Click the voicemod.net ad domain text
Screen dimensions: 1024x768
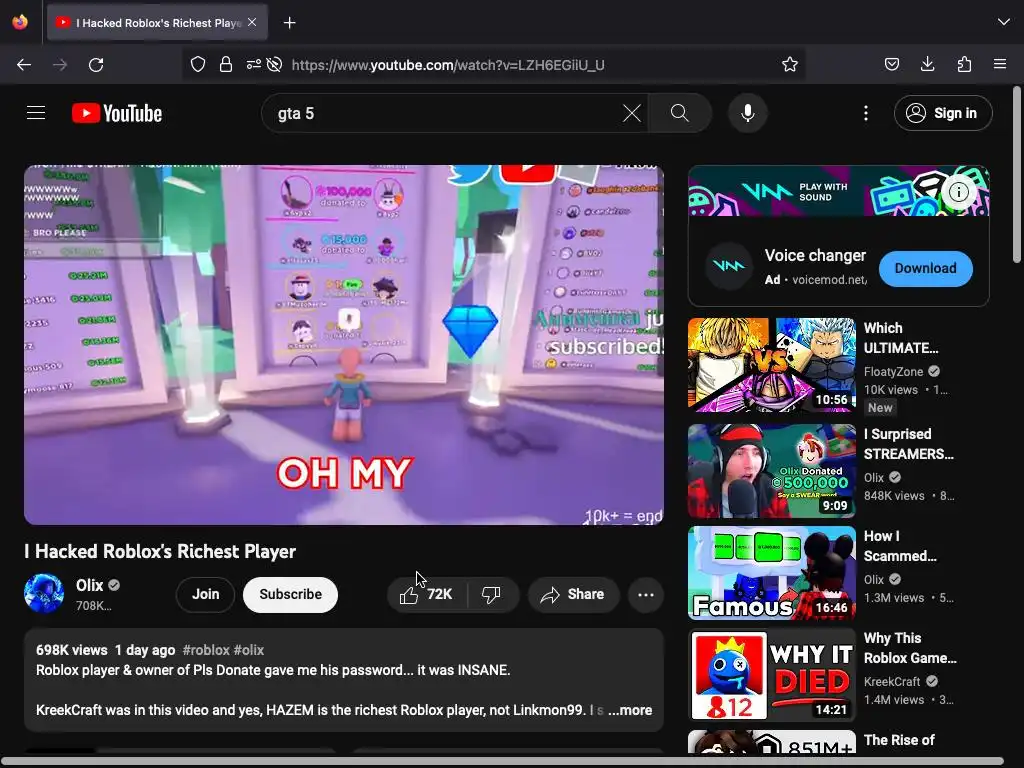click(829, 280)
